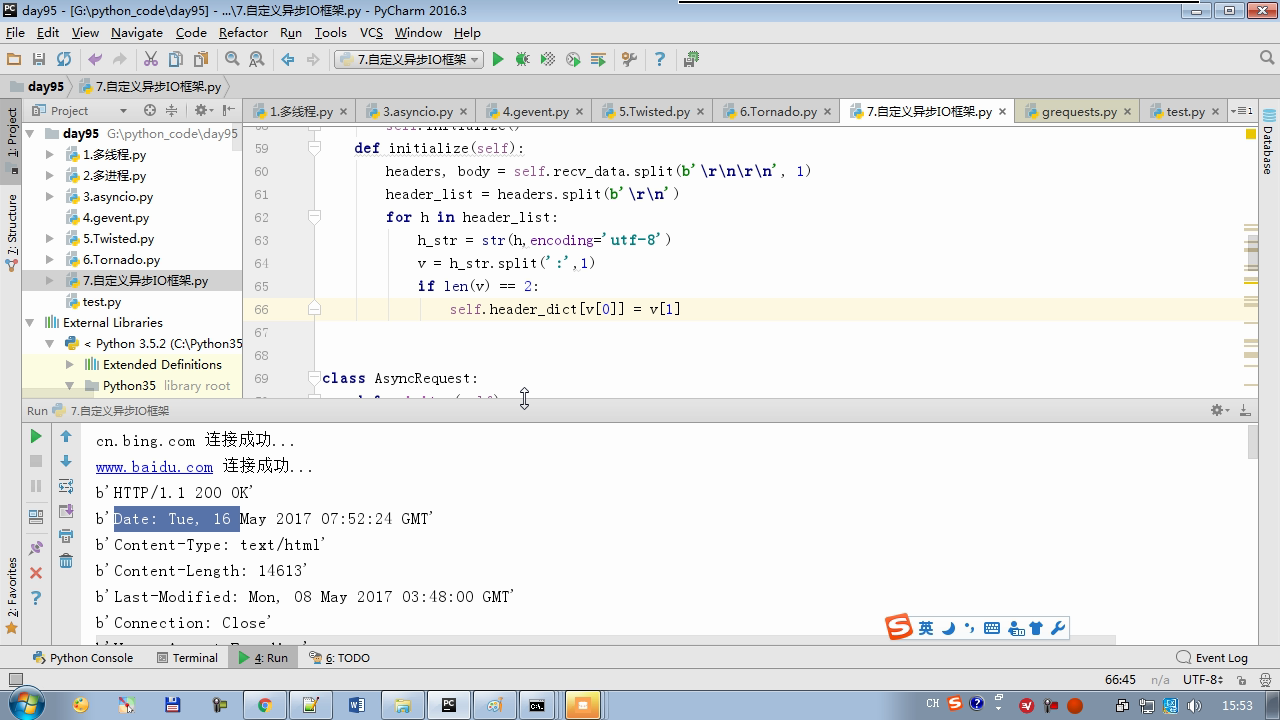
Task: Toggle soft-wrap in the Run console
Action: pyautogui.click(x=66, y=486)
